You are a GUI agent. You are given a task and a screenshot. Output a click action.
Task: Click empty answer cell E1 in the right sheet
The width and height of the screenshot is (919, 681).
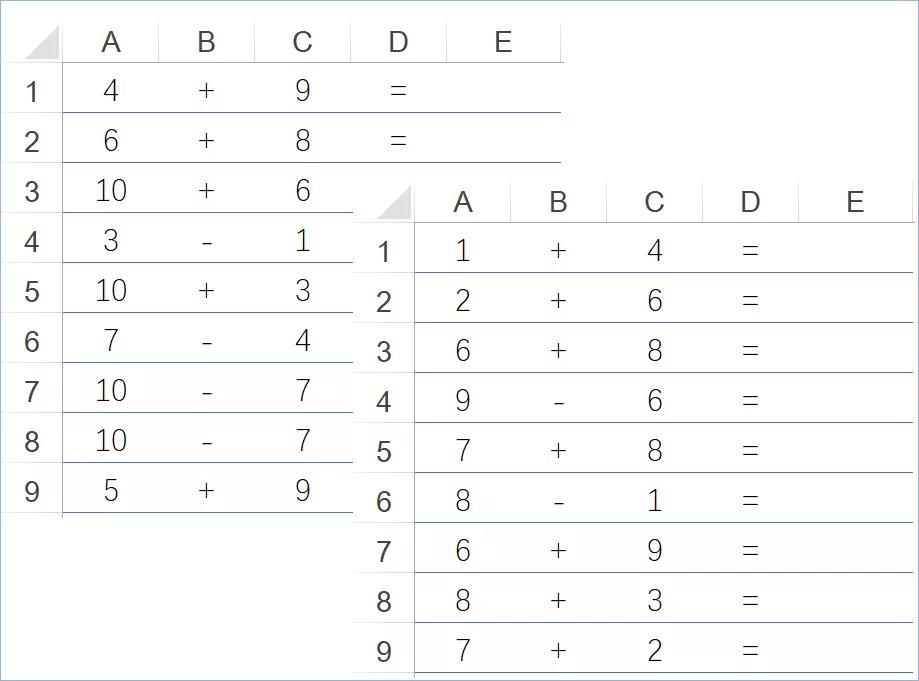pos(854,250)
